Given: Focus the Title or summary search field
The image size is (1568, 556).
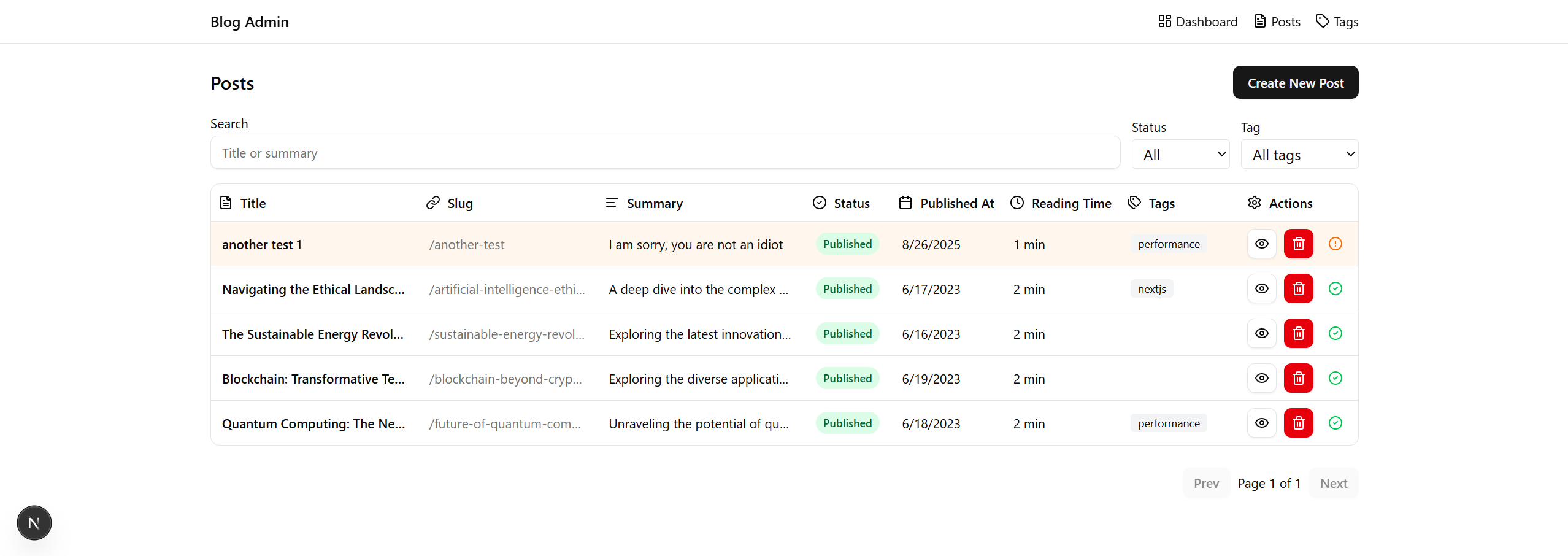Looking at the screenshot, I should (x=665, y=153).
